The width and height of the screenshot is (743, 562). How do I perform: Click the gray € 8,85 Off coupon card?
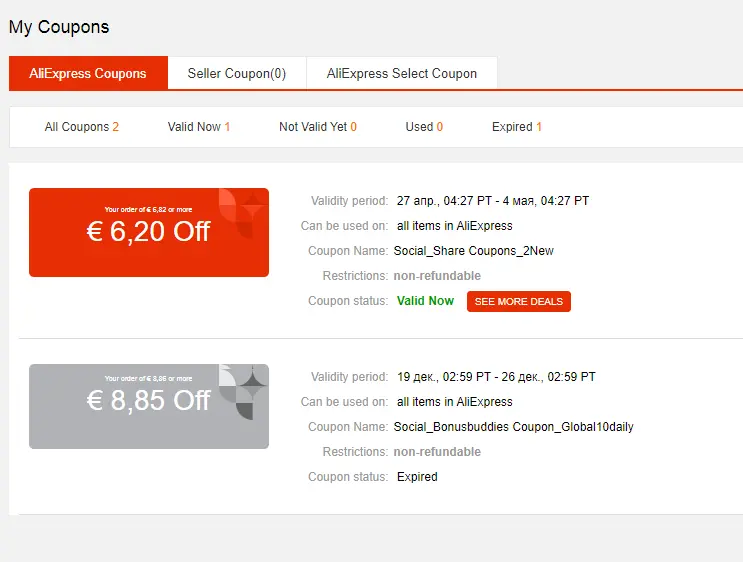(x=149, y=406)
